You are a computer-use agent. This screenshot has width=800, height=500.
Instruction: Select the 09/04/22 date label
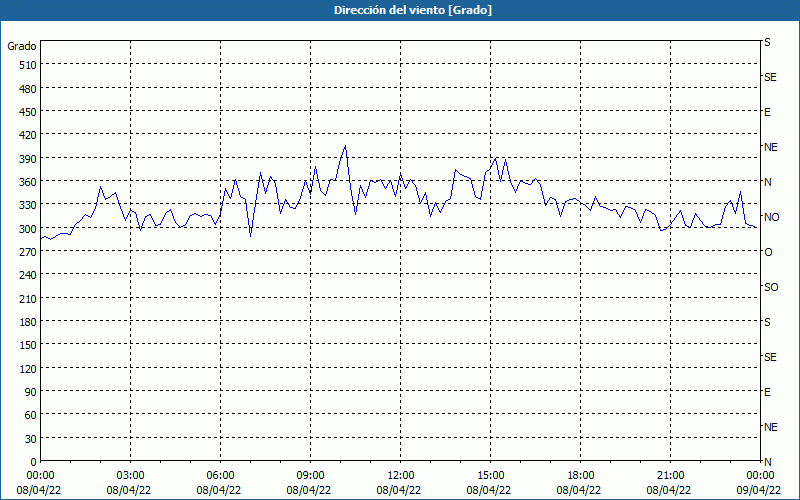pos(759,490)
